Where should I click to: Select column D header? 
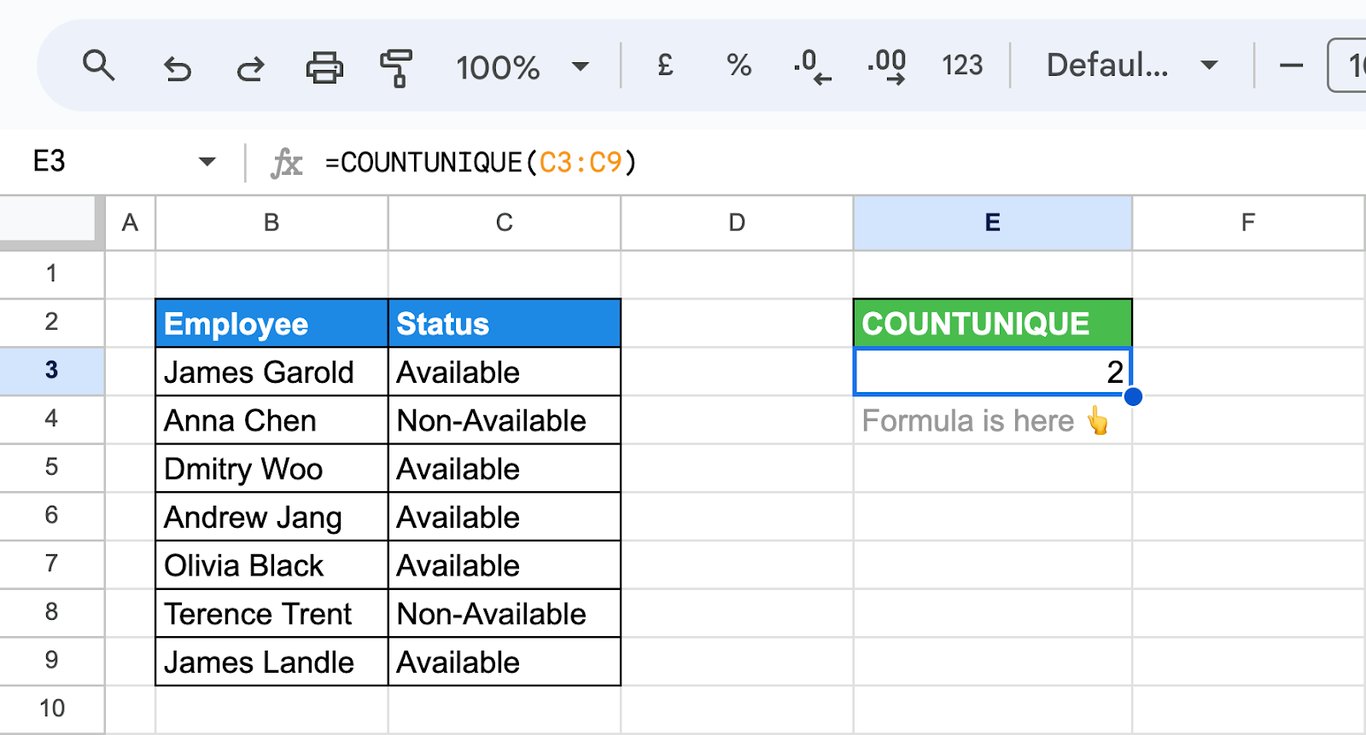[737, 223]
